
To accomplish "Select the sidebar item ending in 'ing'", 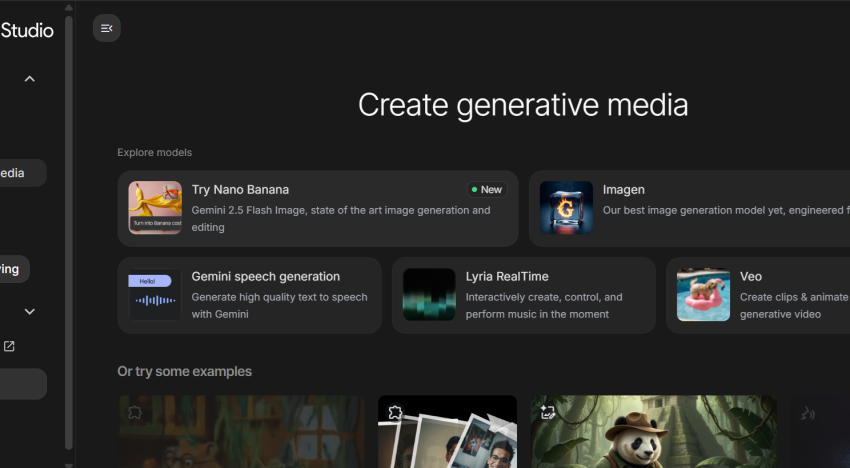I will [15, 269].
